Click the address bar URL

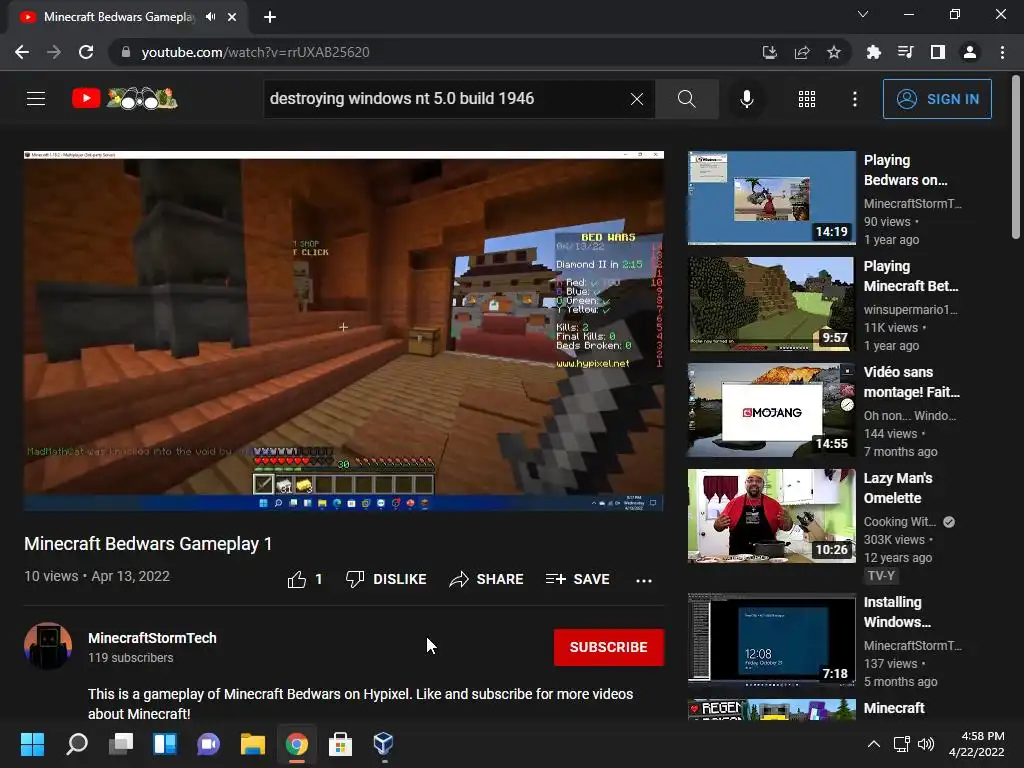coord(255,52)
